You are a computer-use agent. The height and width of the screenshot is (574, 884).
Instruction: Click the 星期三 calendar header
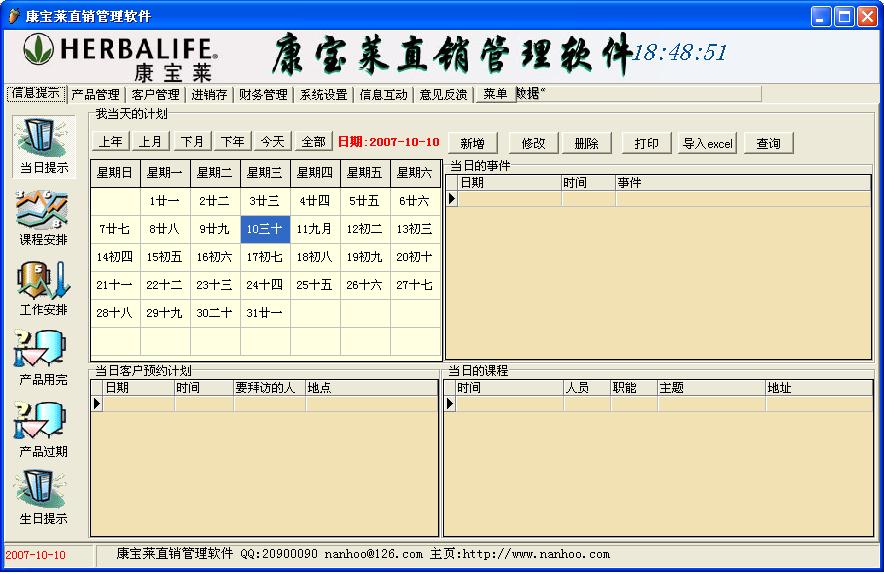coord(266,173)
